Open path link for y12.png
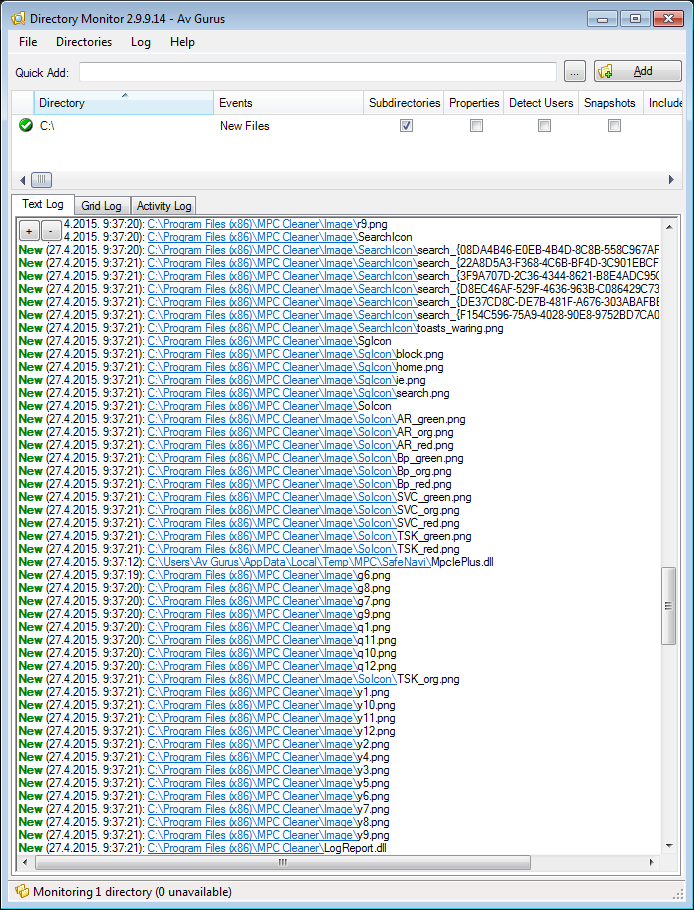The width and height of the screenshot is (694, 910). tap(252, 731)
